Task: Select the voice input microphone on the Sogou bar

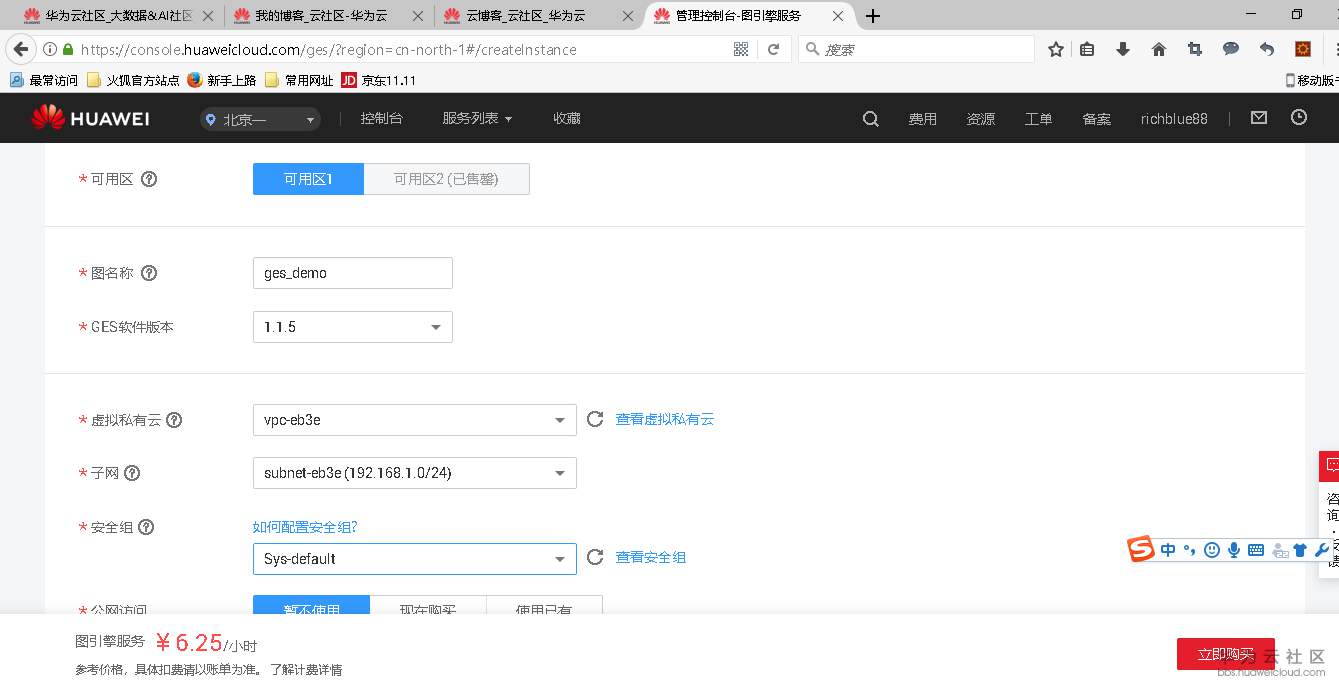Action: pos(1233,549)
